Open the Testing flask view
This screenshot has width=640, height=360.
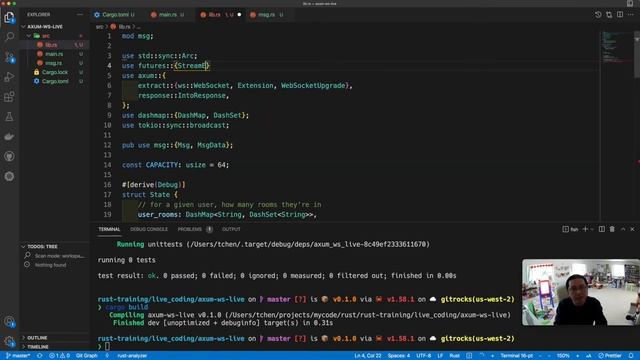coord(9,117)
